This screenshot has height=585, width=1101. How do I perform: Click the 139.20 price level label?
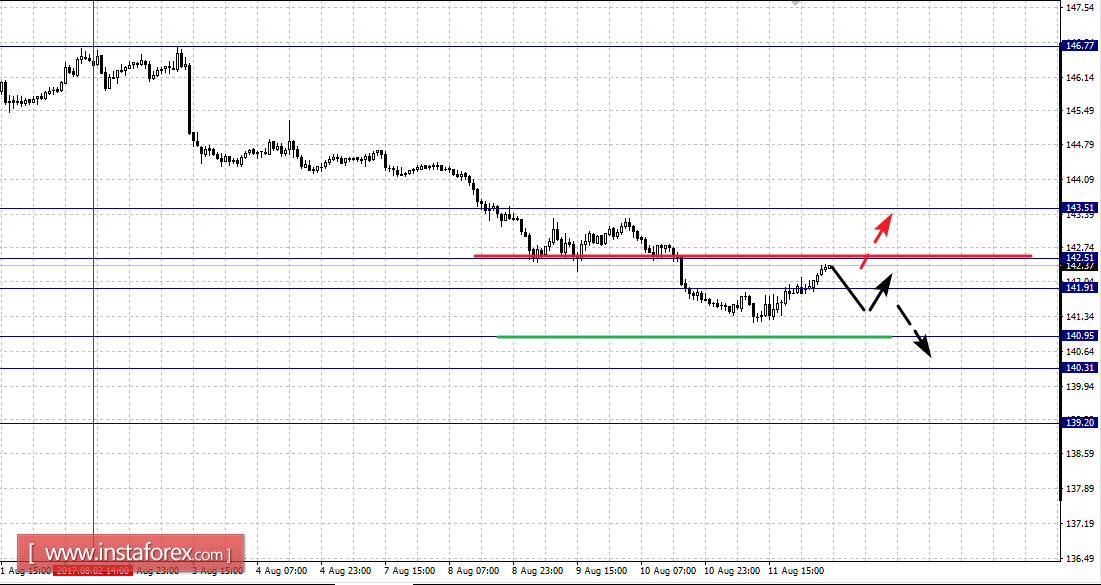click(1079, 423)
